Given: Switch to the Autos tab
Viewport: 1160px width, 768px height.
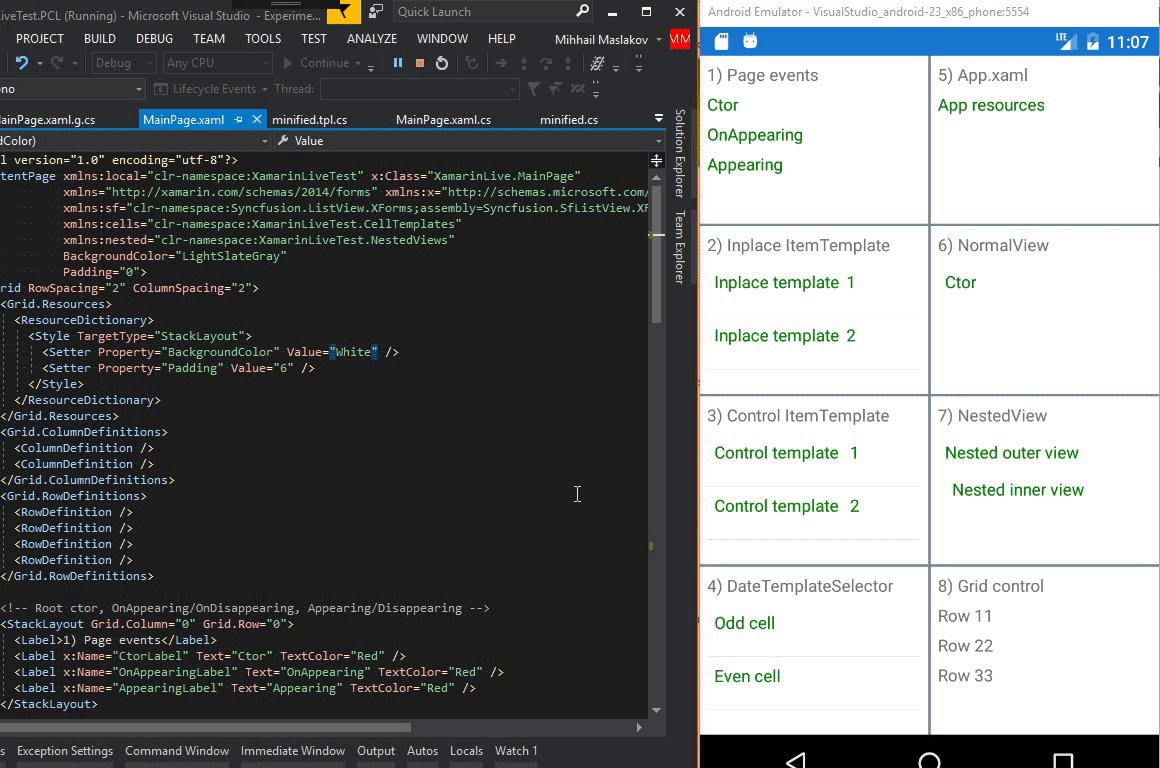Looking at the screenshot, I should coord(422,750).
